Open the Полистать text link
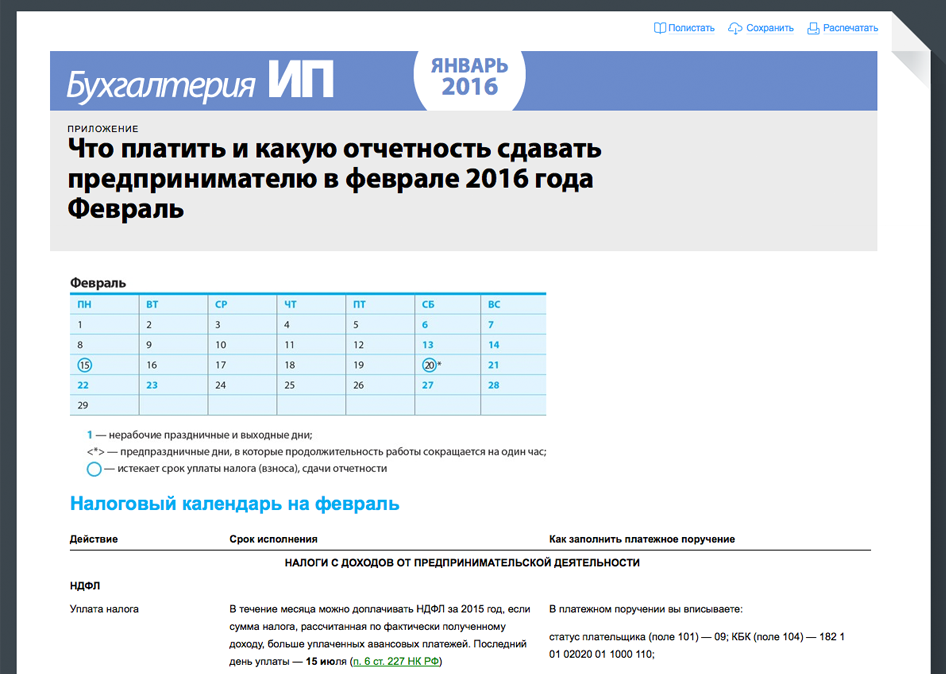This screenshot has height=674, width=946. [x=691, y=28]
